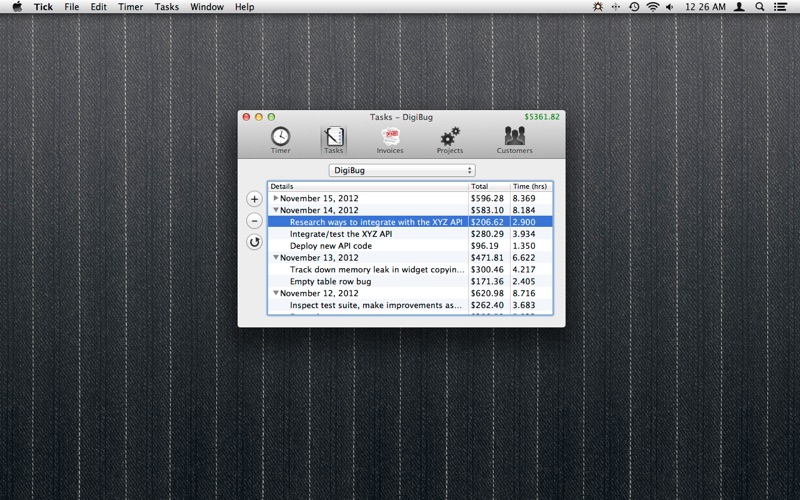Click the 4.217 hours cell
The height and width of the screenshot is (500, 800).
[x=524, y=269]
